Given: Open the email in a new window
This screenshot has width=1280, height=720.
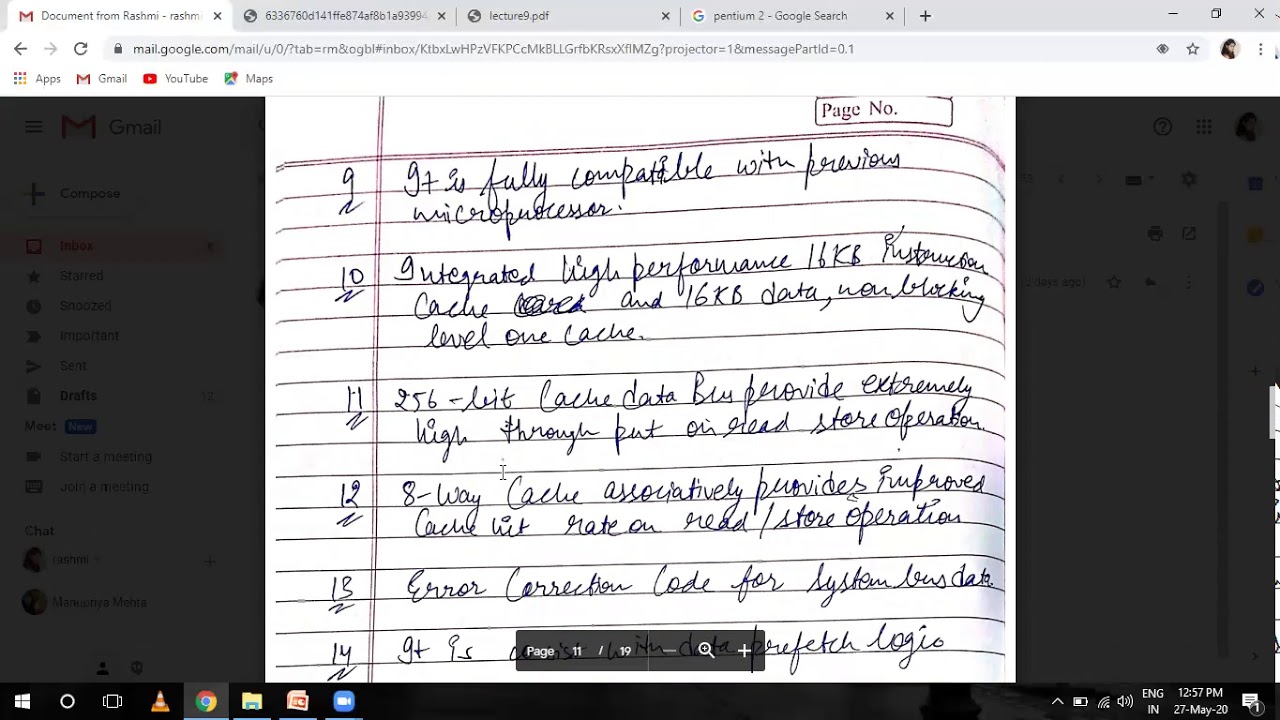Looking at the screenshot, I should (x=1189, y=233).
